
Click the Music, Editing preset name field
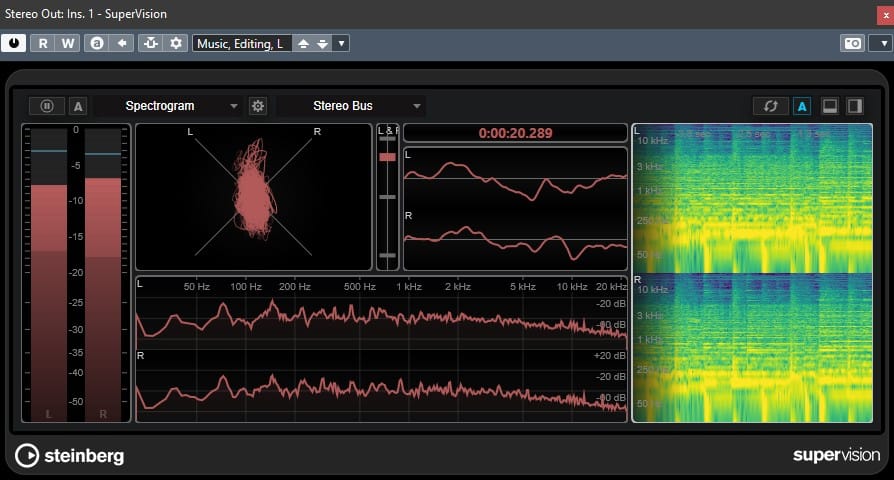pos(240,43)
